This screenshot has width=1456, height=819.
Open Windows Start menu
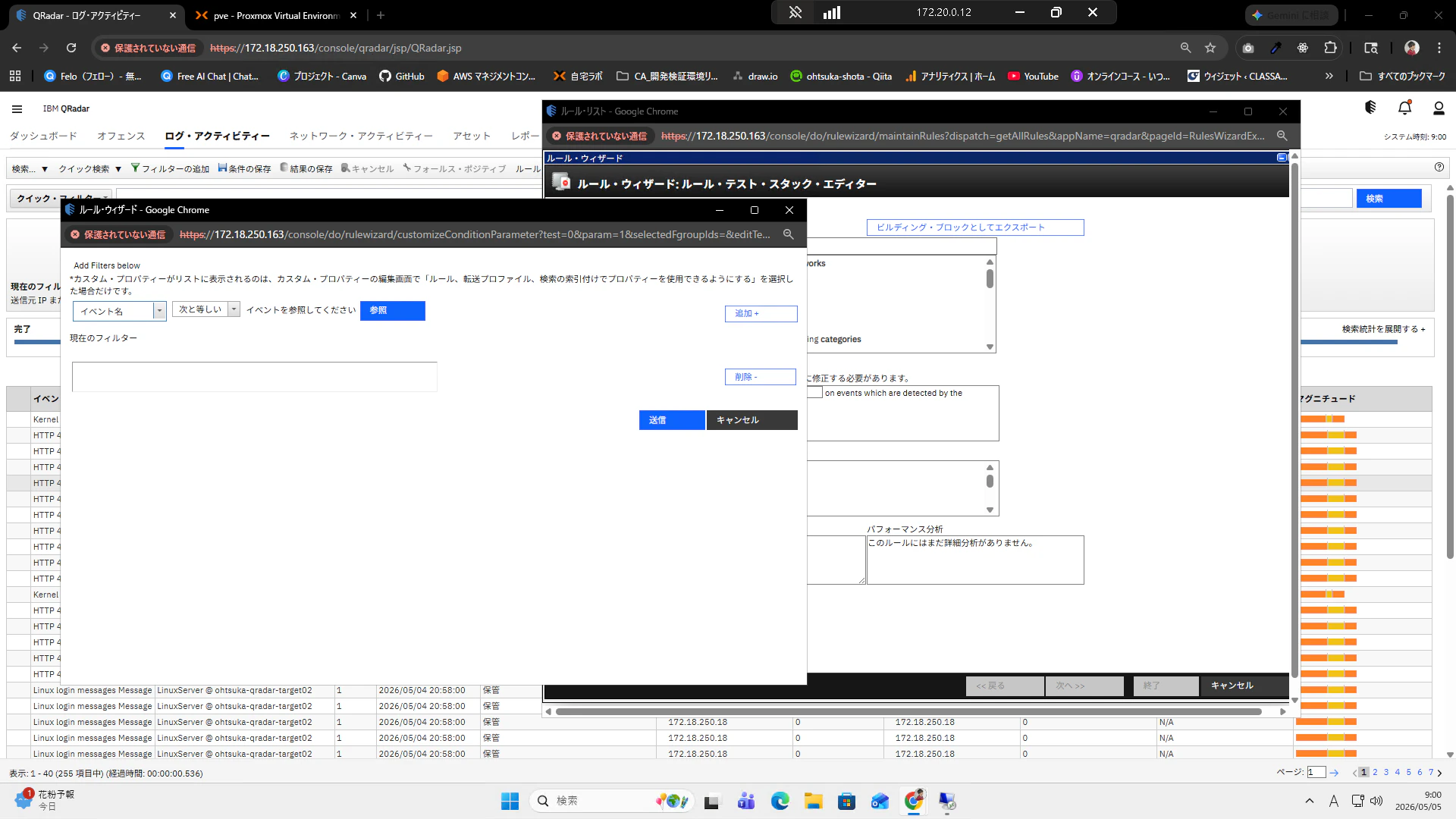pos(510,801)
